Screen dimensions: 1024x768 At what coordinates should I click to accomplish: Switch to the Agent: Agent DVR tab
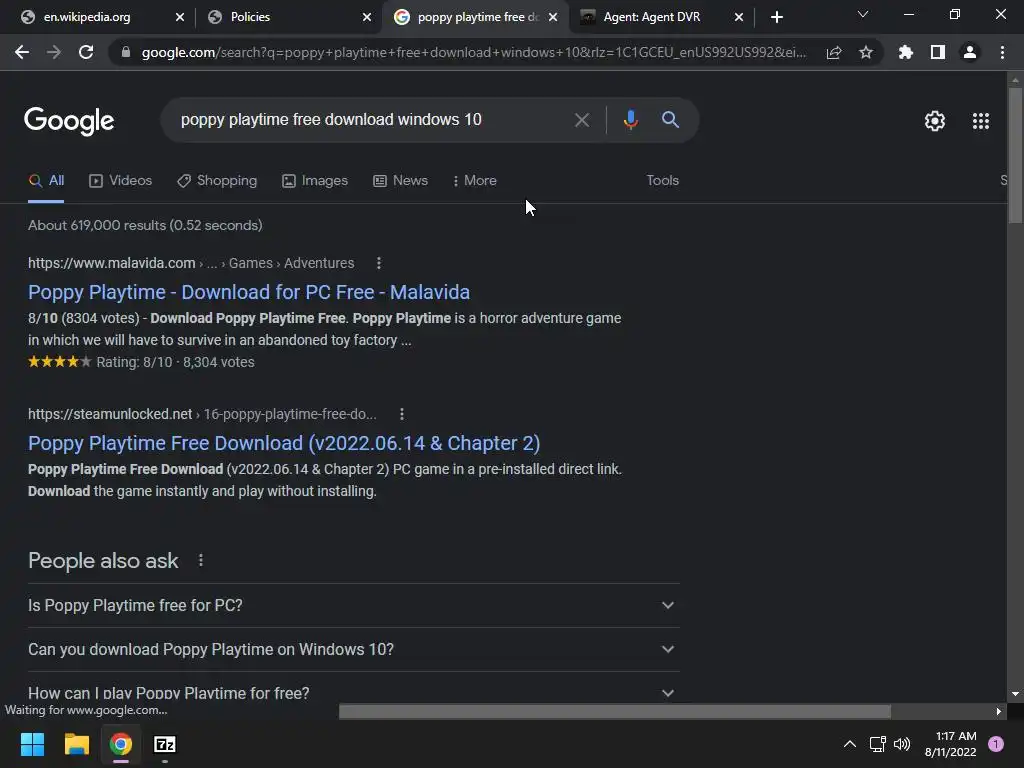point(652,17)
